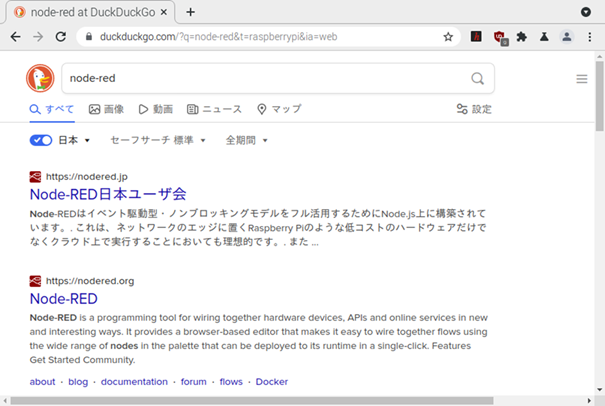Viewport: 605px width, 406px height.
Task: Click the DuckDuckGo logo
Action: click(x=40, y=79)
